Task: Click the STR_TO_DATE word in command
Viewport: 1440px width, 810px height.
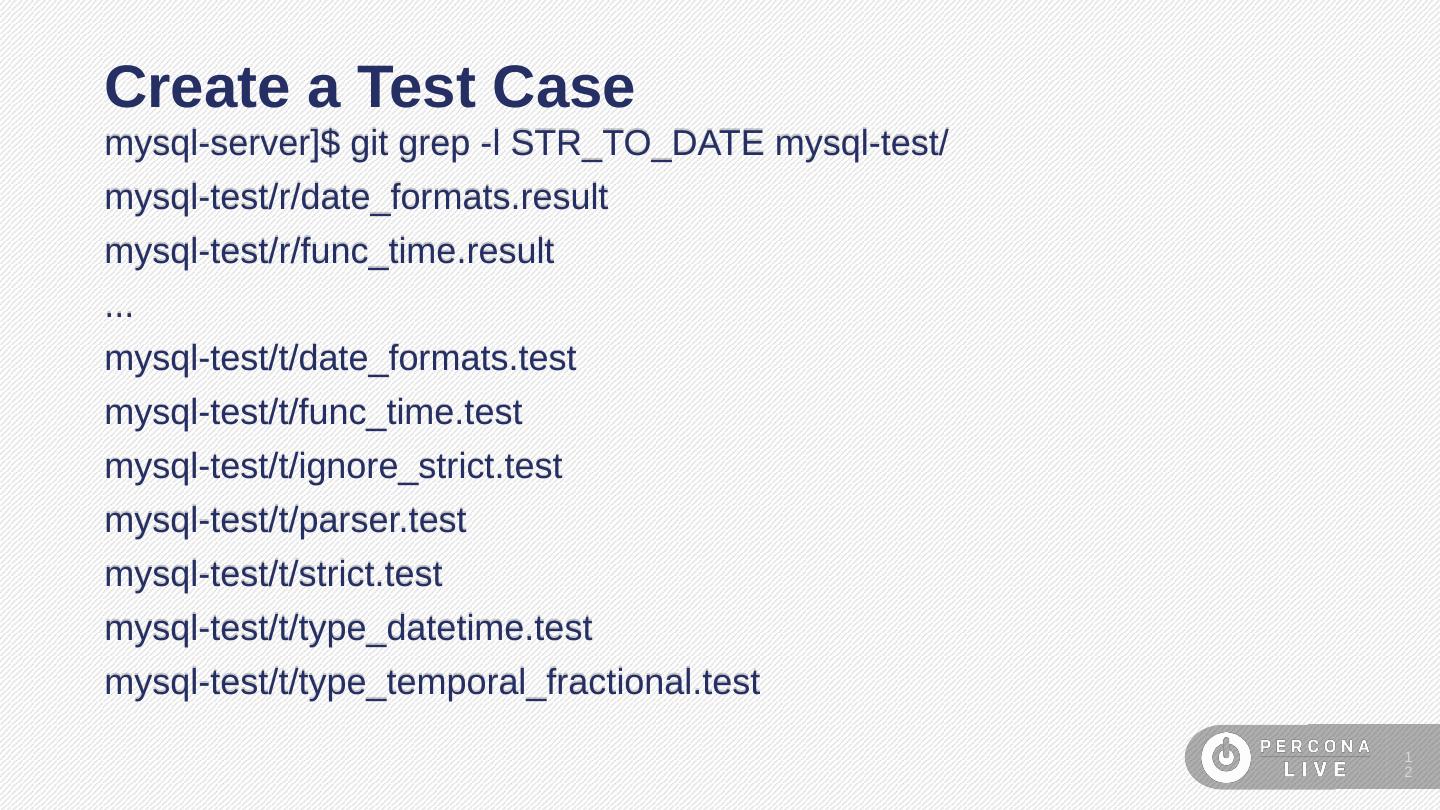Action: 637,144
